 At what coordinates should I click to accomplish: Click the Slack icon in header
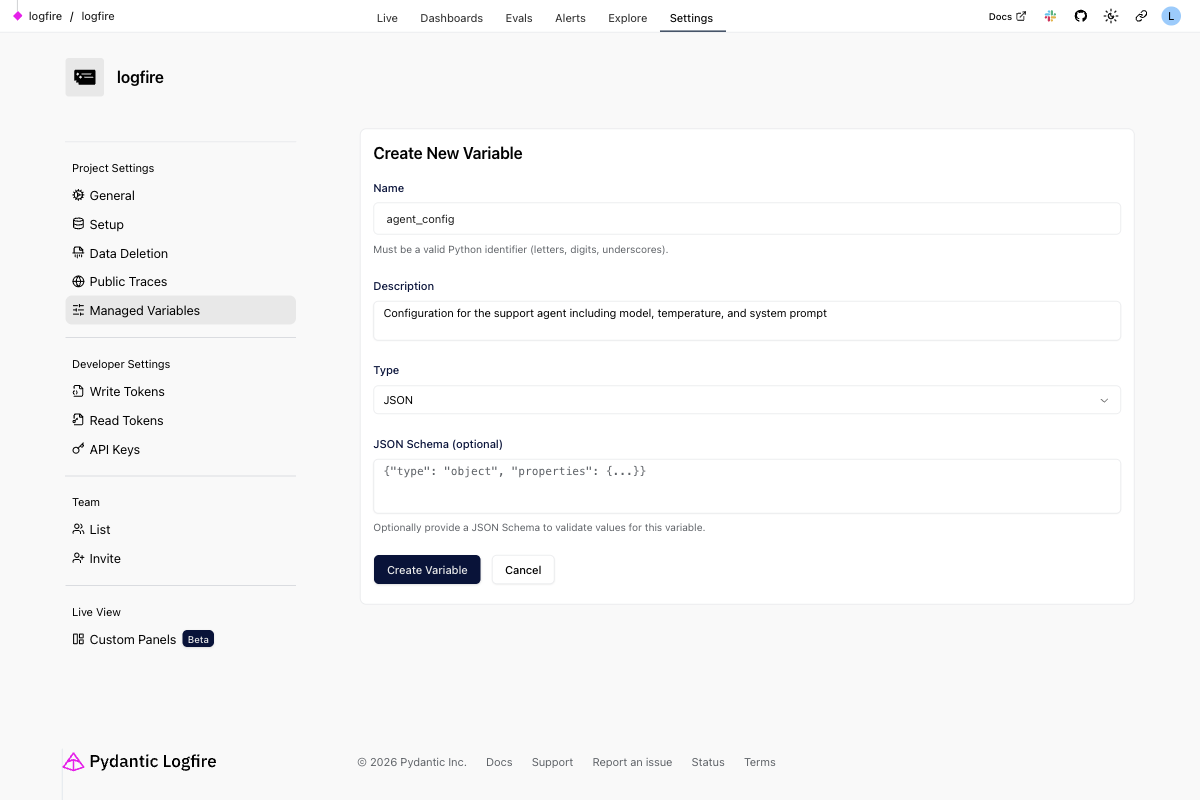point(1050,17)
